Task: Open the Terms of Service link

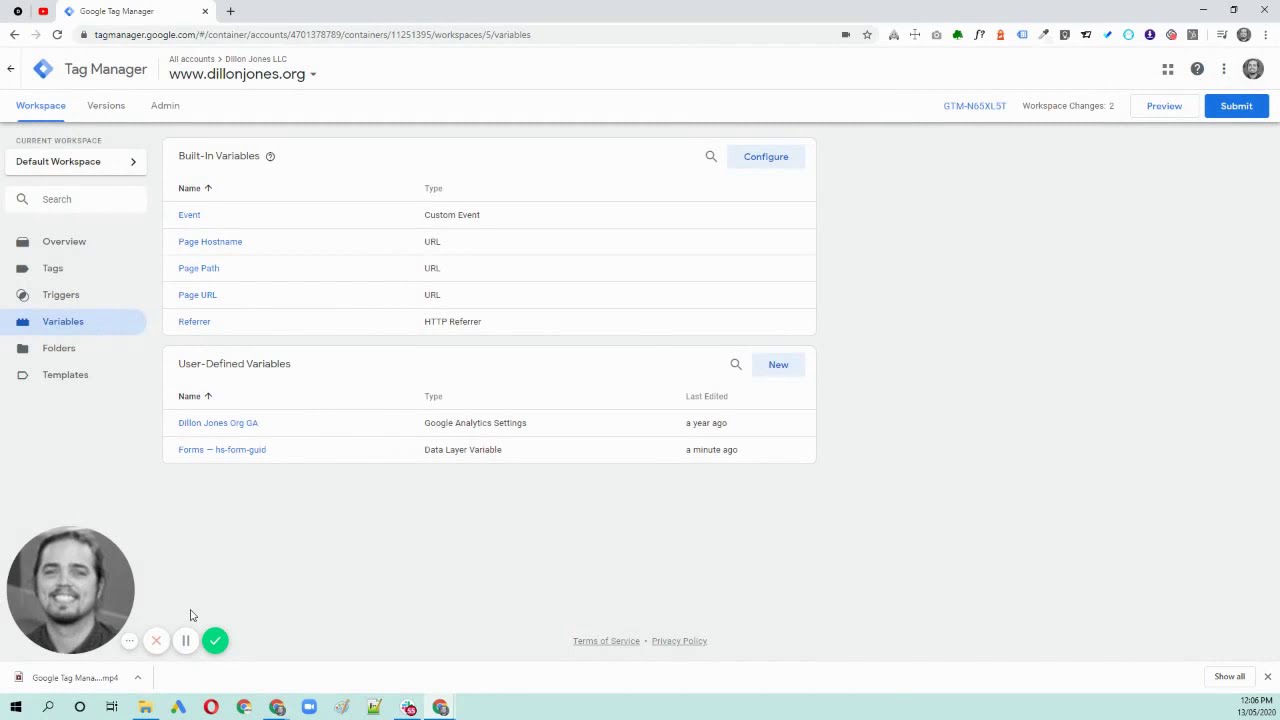Action: pyautogui.click(x=606, y=641)
